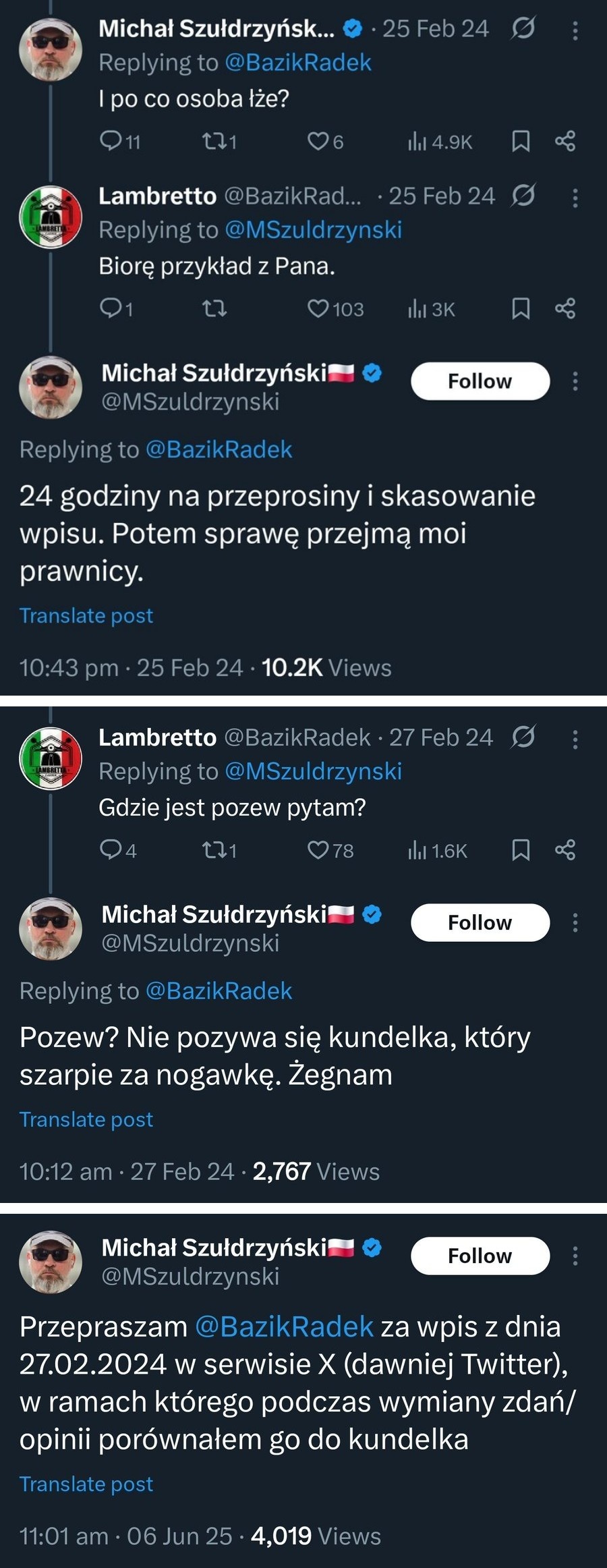Follow Michał Szułdrzyński on the Przepraszam post
This screenshot has width=607, height=1568.
click(480, 1256)
